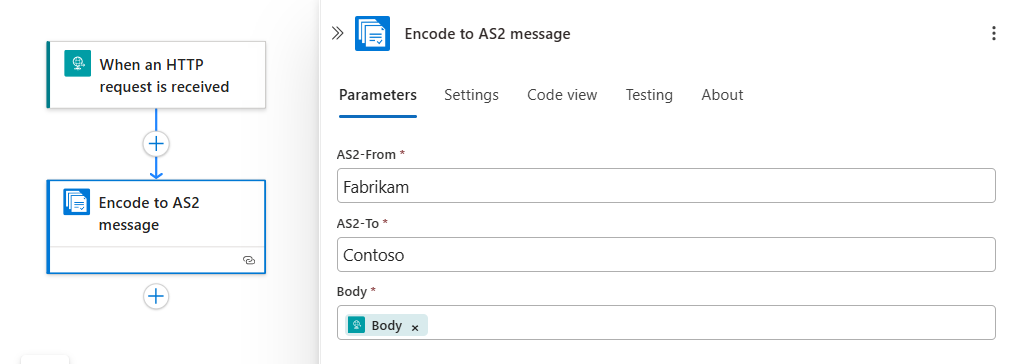The image size is (1011, 364).
Task: Select the HTTP request trigger card
Action: pos(156,75)
